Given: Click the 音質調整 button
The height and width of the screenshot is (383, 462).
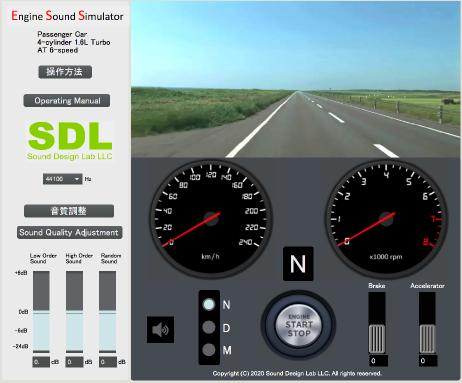Looking at the screenshot, I should point(69,211).
